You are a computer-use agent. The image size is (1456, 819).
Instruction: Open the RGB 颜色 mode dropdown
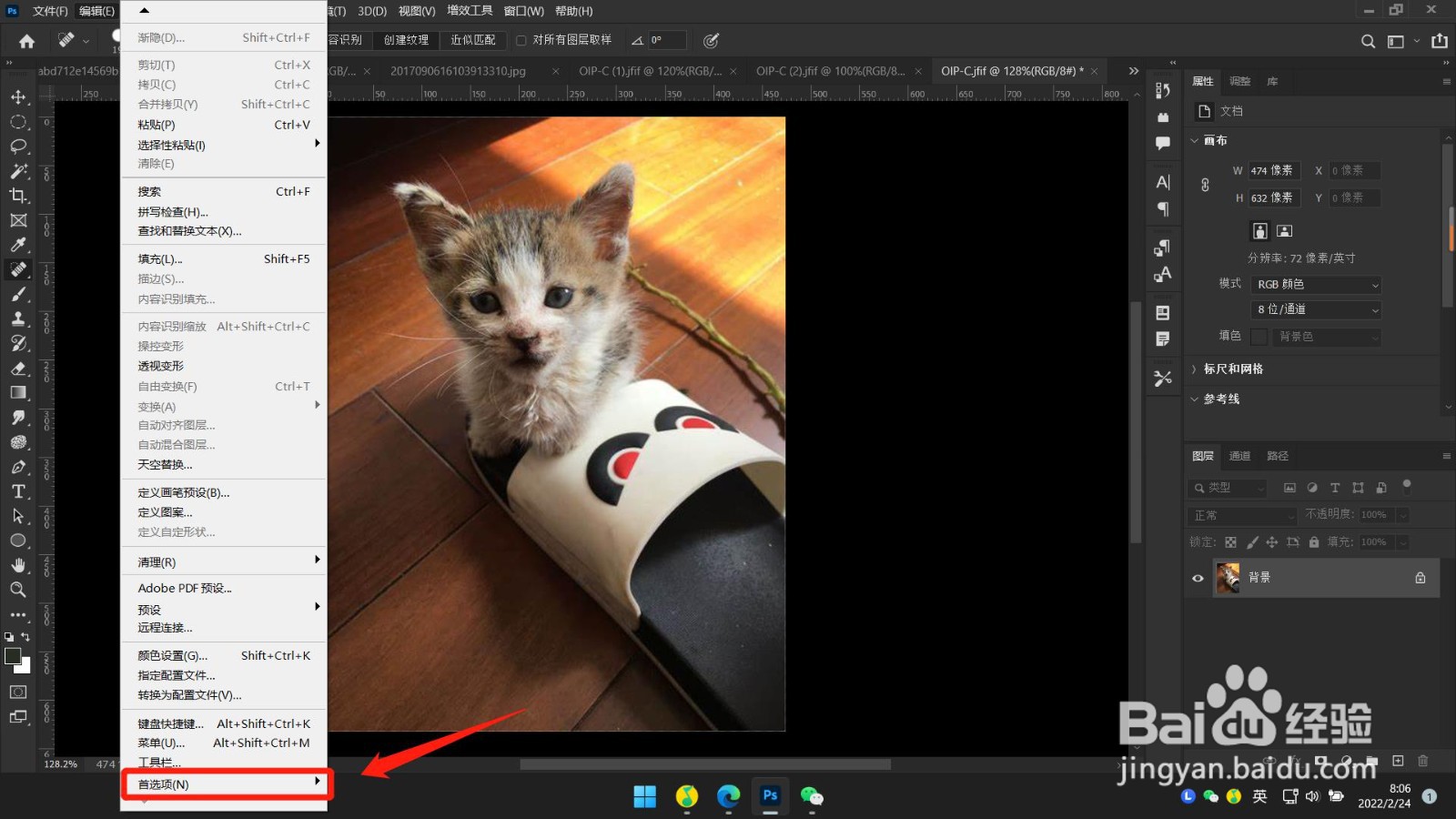[x=1317, y=285]
